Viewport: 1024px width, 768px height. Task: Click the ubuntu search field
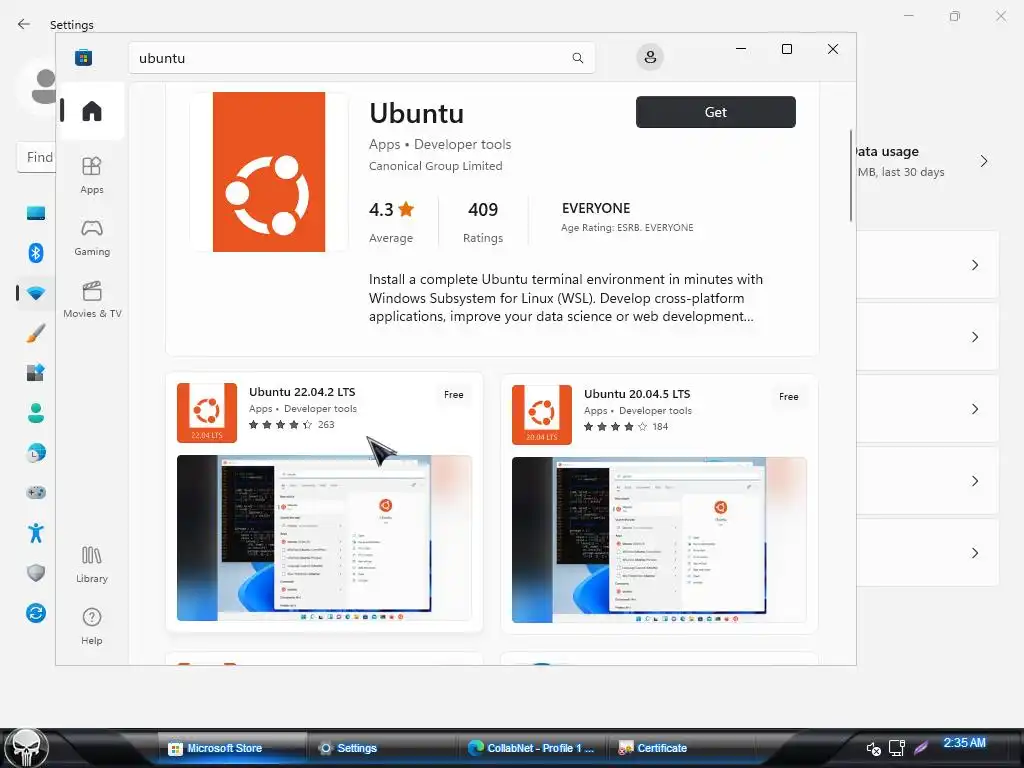click(361, 58)
